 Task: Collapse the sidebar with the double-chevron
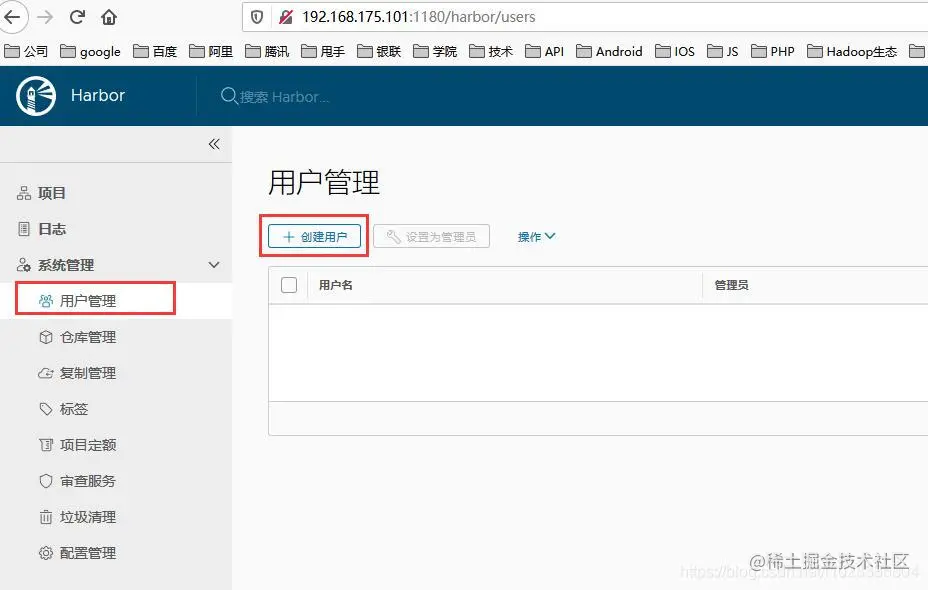[213, 144]
